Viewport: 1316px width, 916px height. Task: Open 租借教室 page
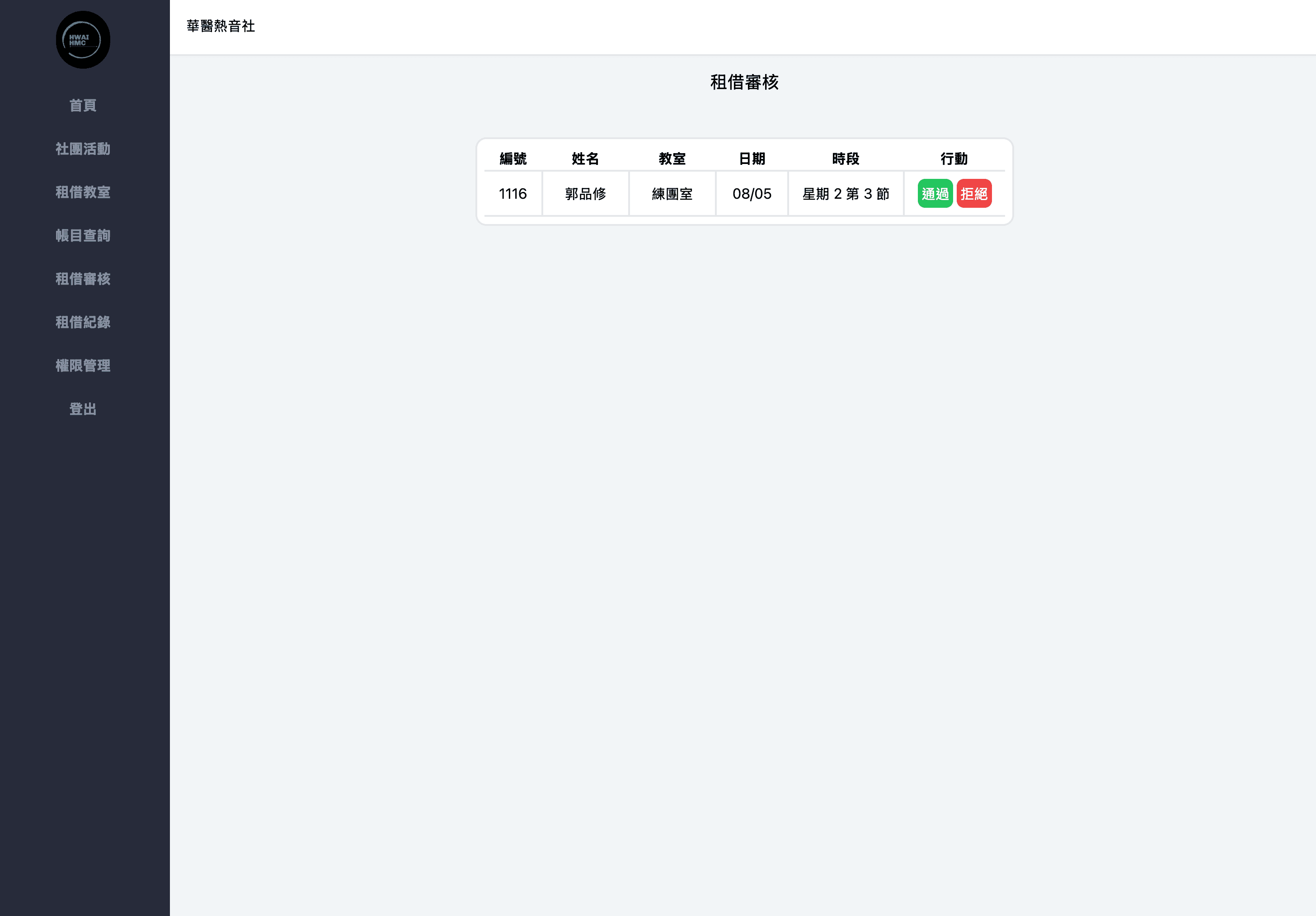pyautogui.click(x=83, y=192)
